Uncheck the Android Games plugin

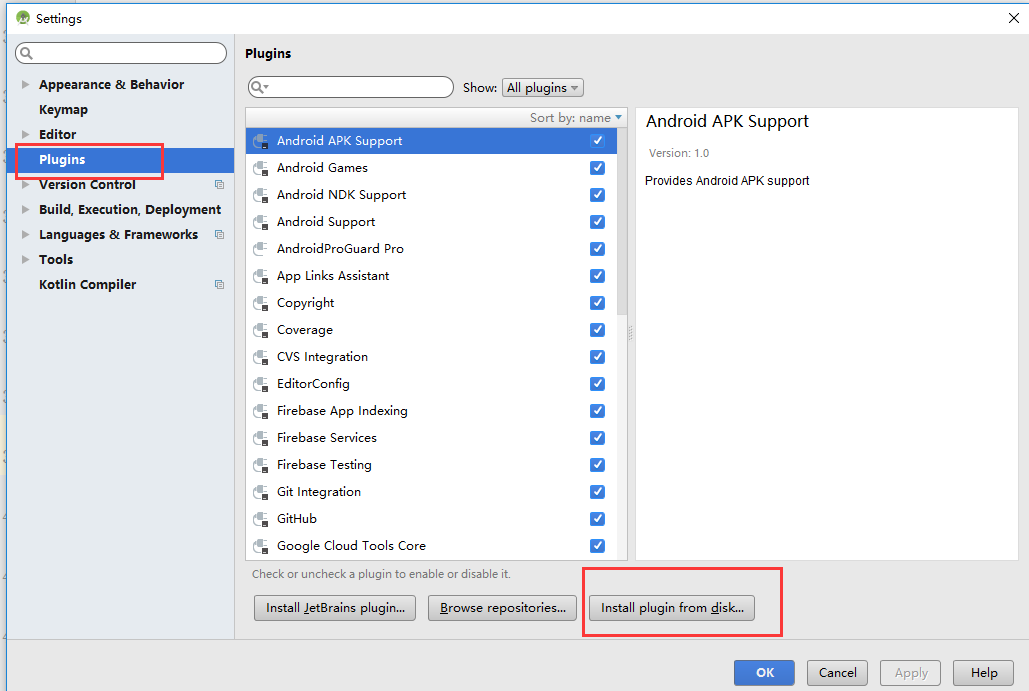(597, 167)
